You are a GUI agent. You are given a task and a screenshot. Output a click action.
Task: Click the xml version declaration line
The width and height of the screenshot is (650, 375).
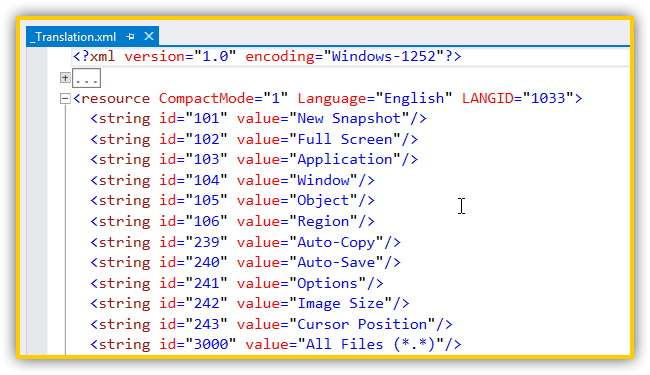[x=267, y=56]
